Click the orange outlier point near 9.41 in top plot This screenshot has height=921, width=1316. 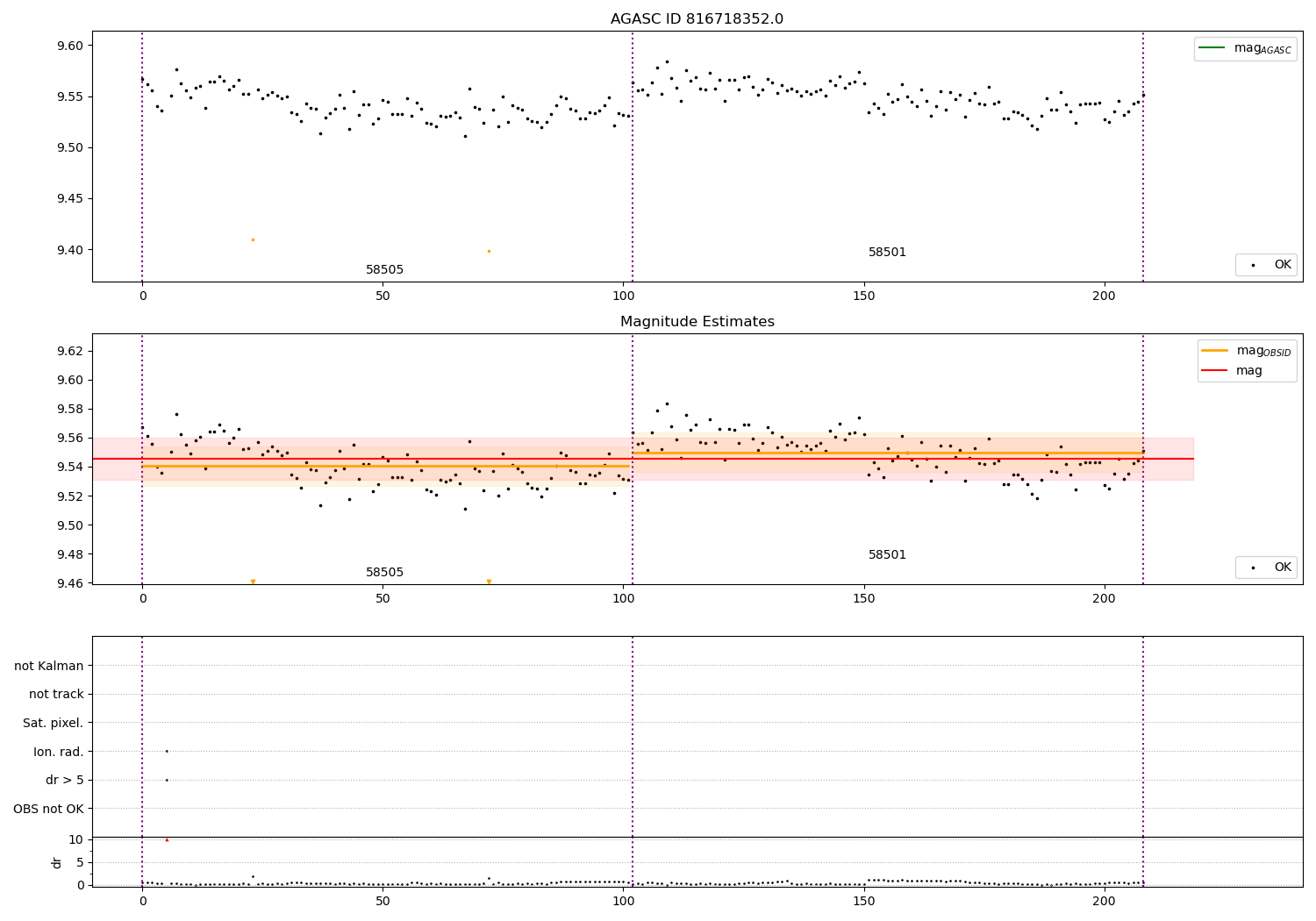coord(253,239)
